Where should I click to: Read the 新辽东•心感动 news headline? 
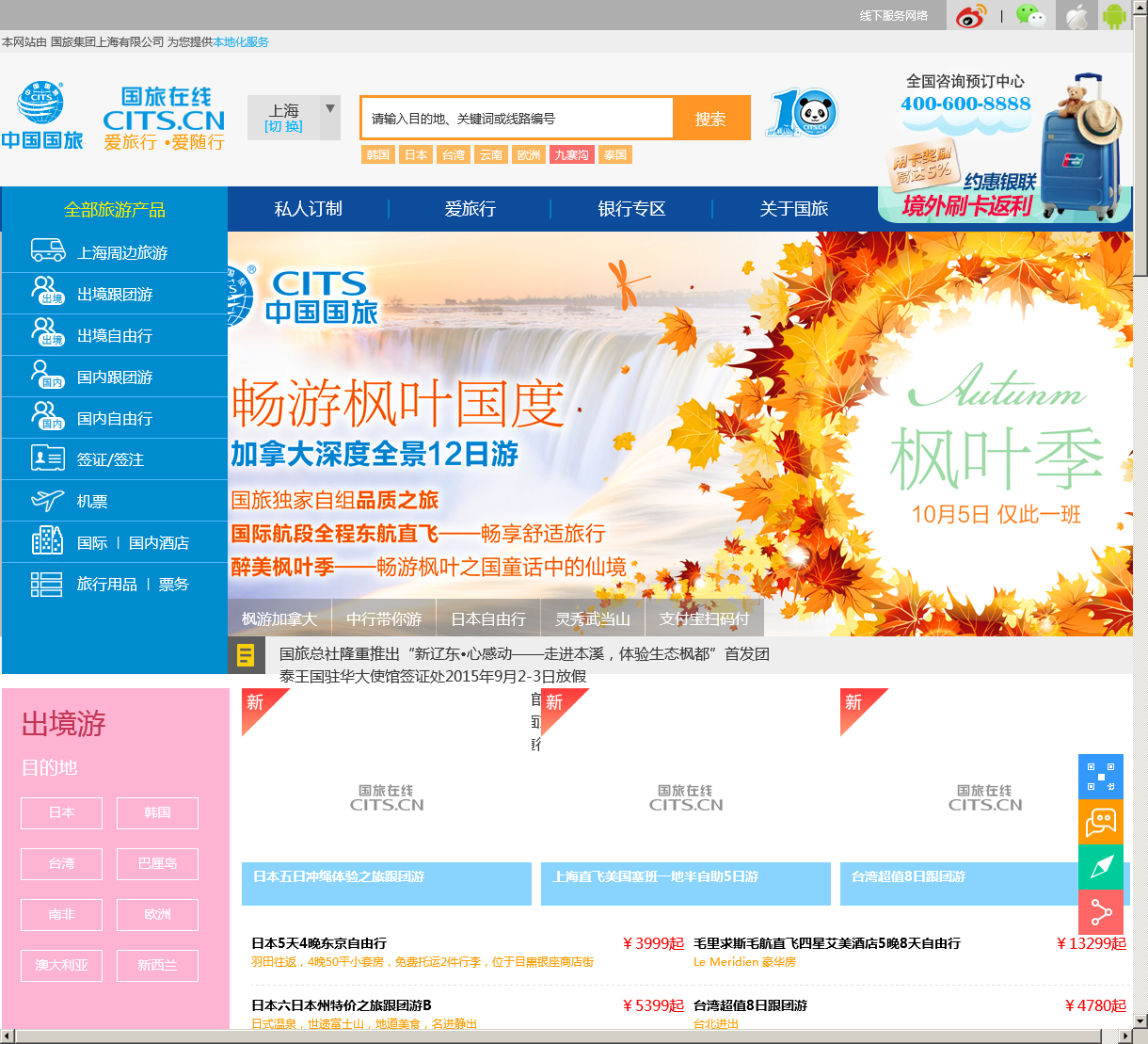(524, 653)
